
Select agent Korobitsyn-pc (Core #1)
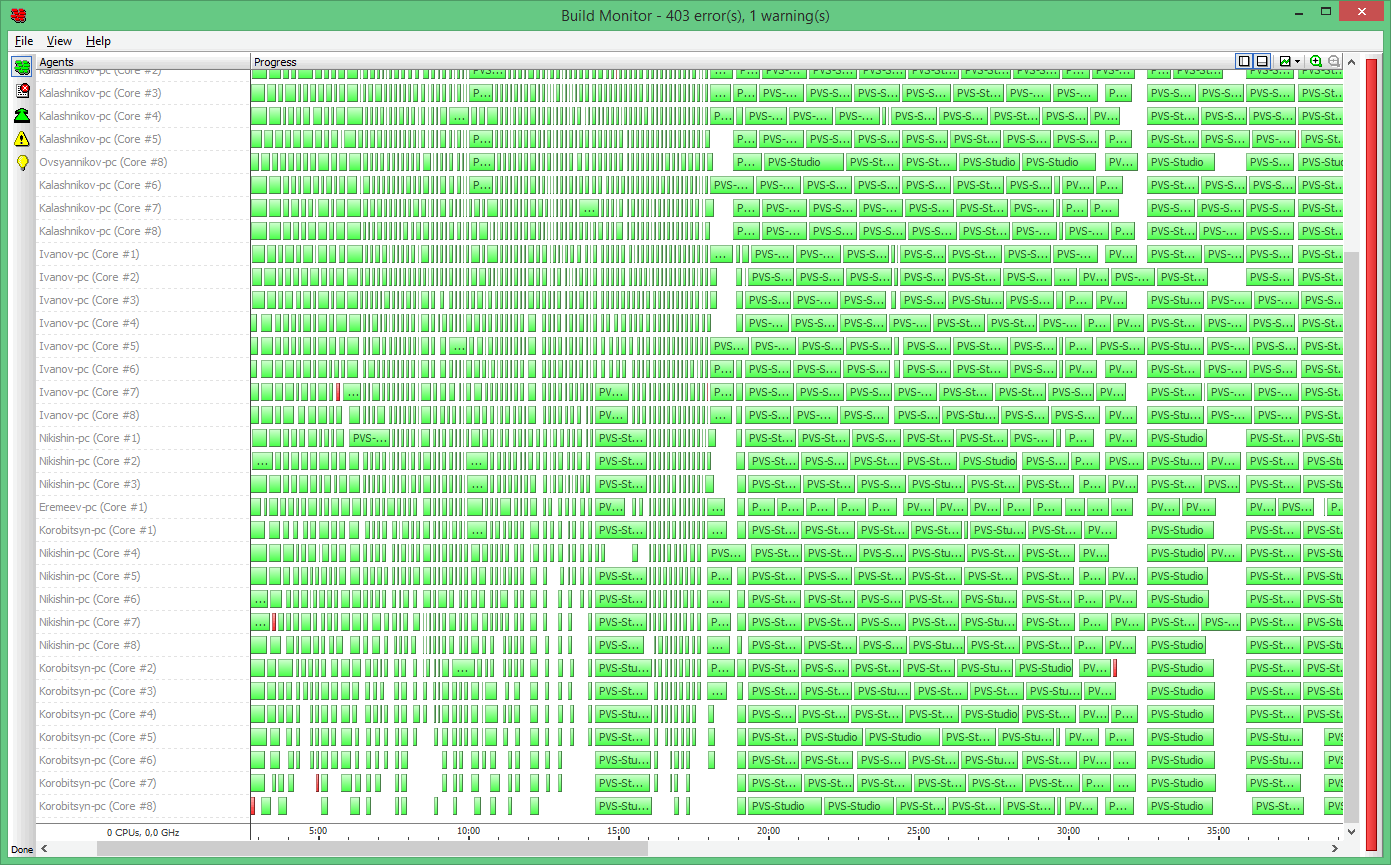tap(98, 530)
